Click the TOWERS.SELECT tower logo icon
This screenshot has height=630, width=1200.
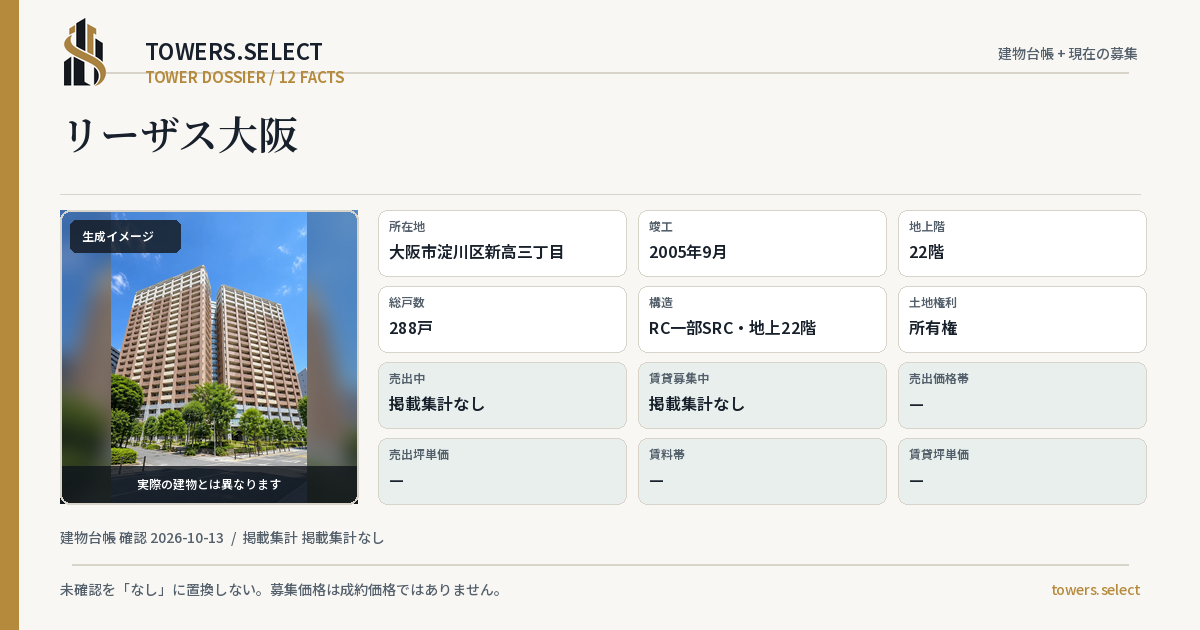click(x=85, y=52)
